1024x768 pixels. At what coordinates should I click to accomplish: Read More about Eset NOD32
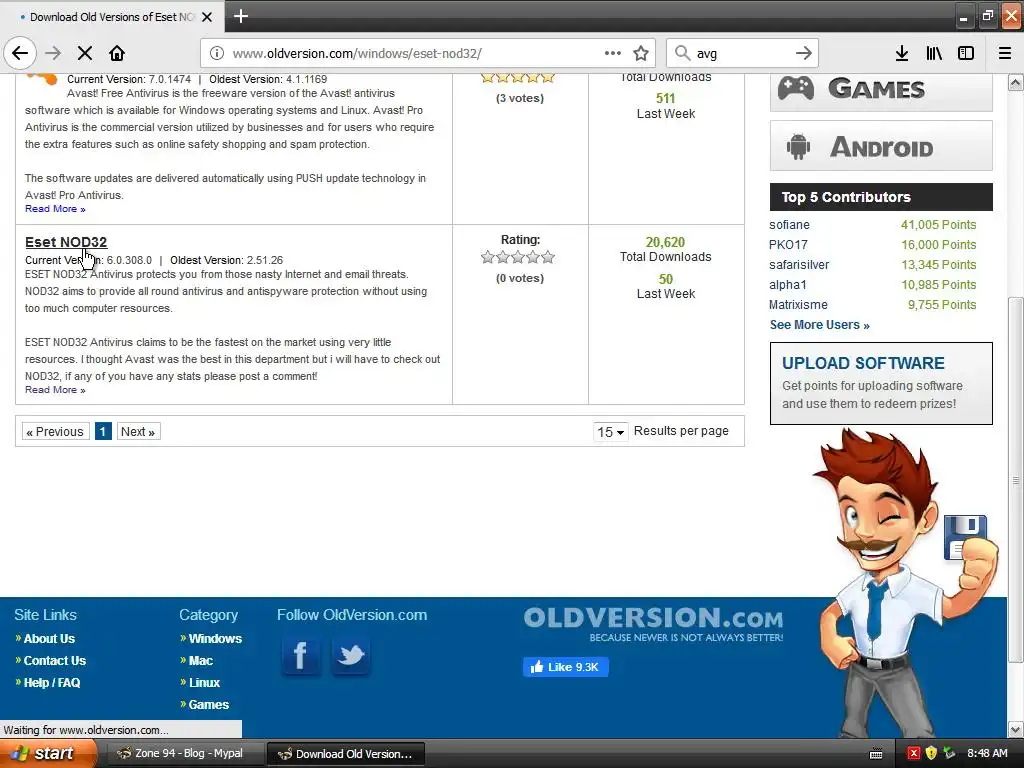pyautogui.click(x=55, y=390)
